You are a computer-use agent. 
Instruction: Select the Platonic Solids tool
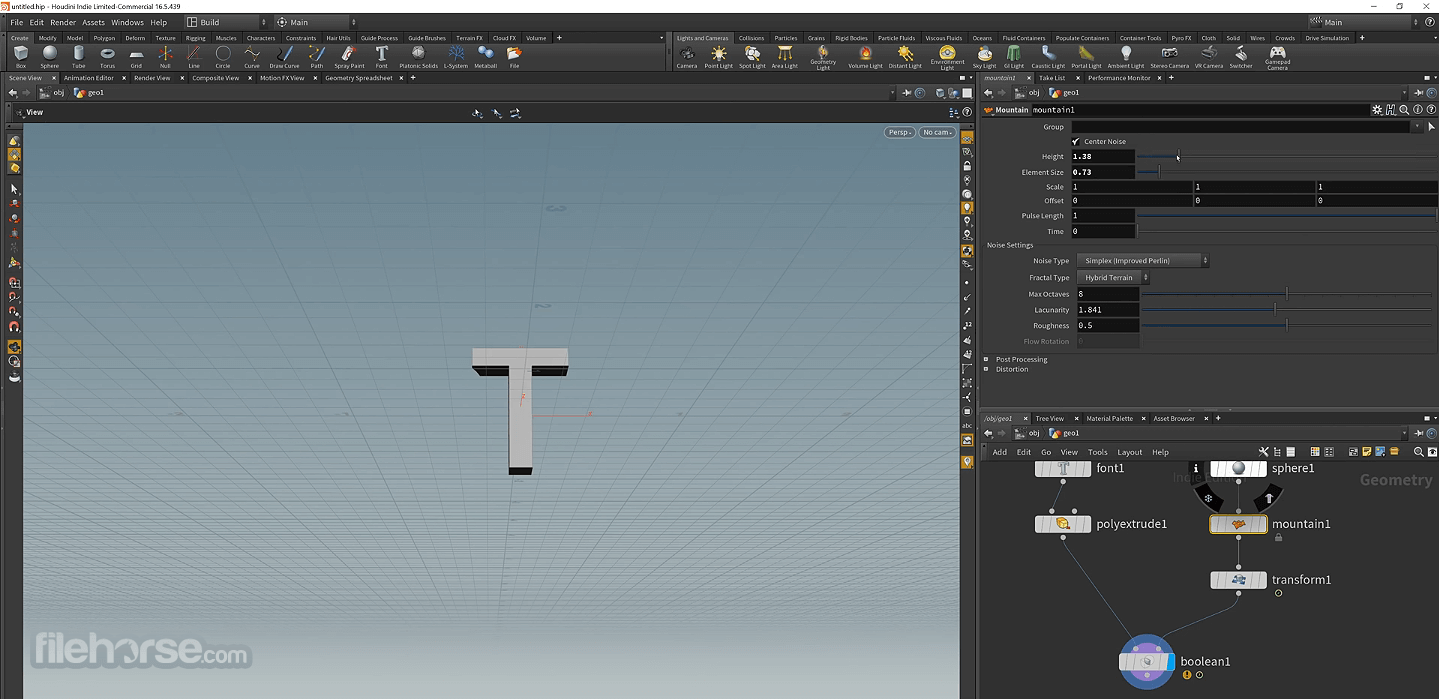pyautogui.click(x=418, y=56)
